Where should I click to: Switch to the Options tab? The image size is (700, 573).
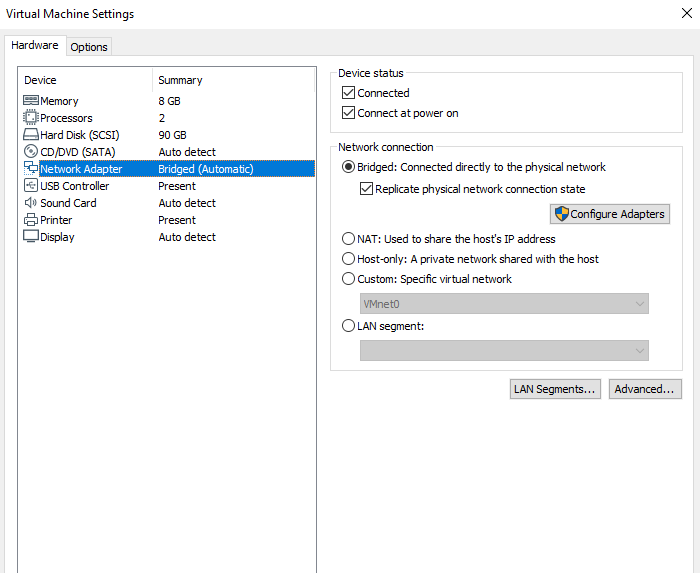pyautogui.click(x=89, y=47)
